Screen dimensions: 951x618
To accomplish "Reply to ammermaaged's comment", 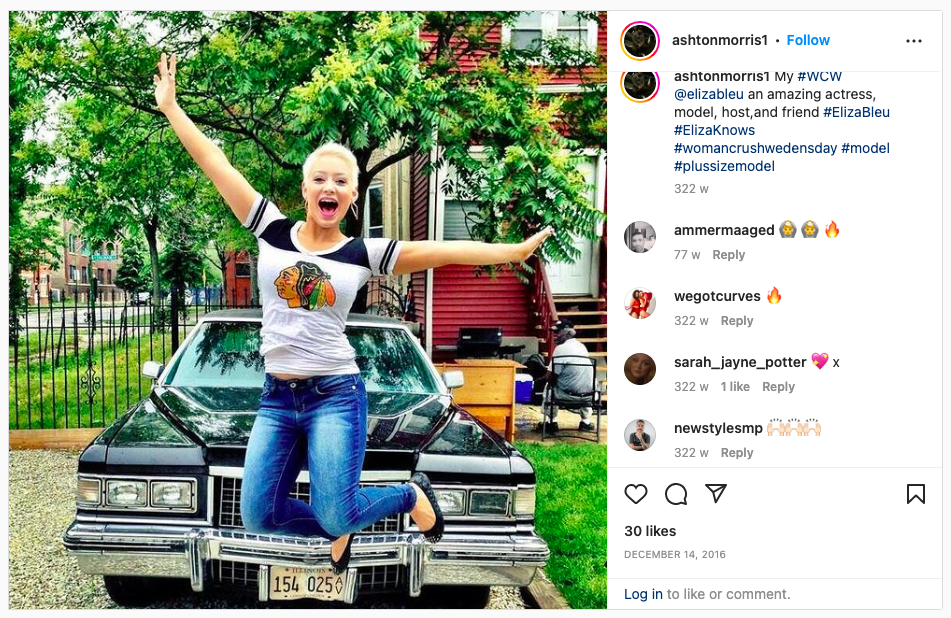I will 728,255.
